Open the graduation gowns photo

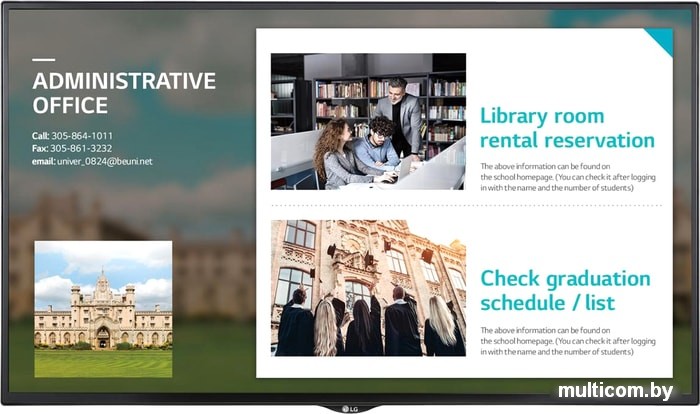(x=368, y=288)
